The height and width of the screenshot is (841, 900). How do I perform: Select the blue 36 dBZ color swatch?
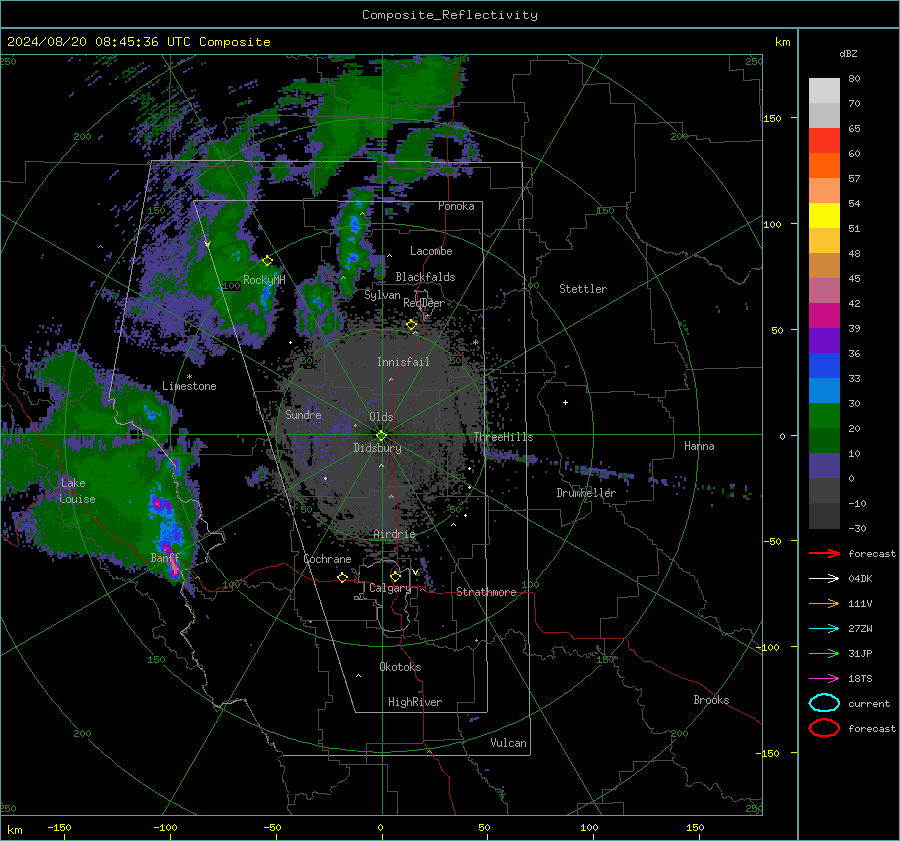point(824,366)
